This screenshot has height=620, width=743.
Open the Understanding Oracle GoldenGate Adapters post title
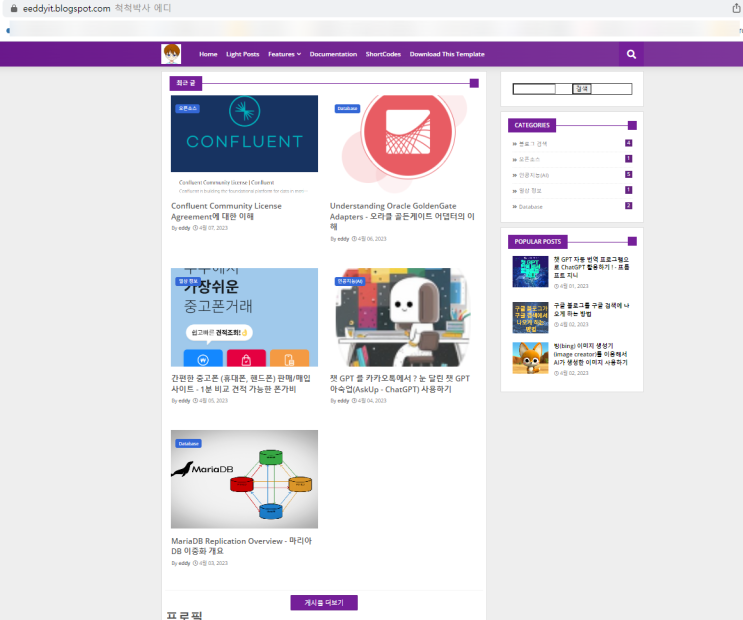click(x=402, y=216)
